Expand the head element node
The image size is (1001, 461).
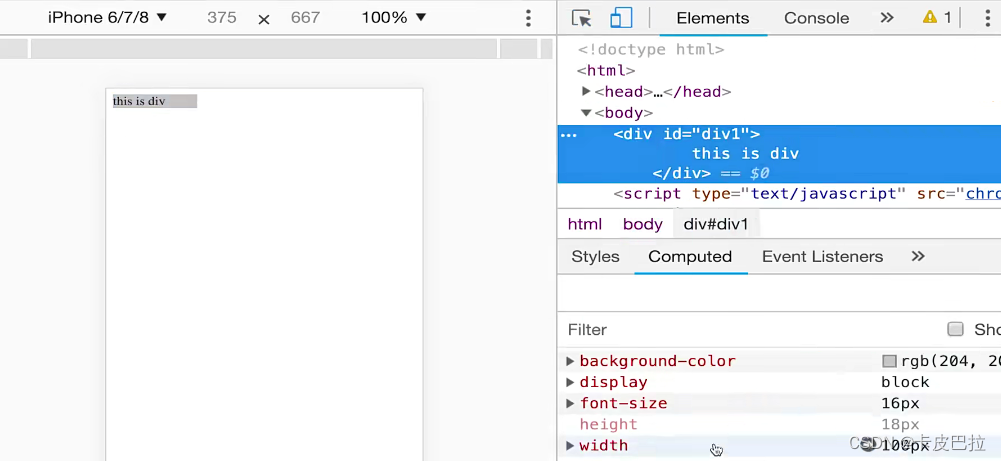point(586,91)
